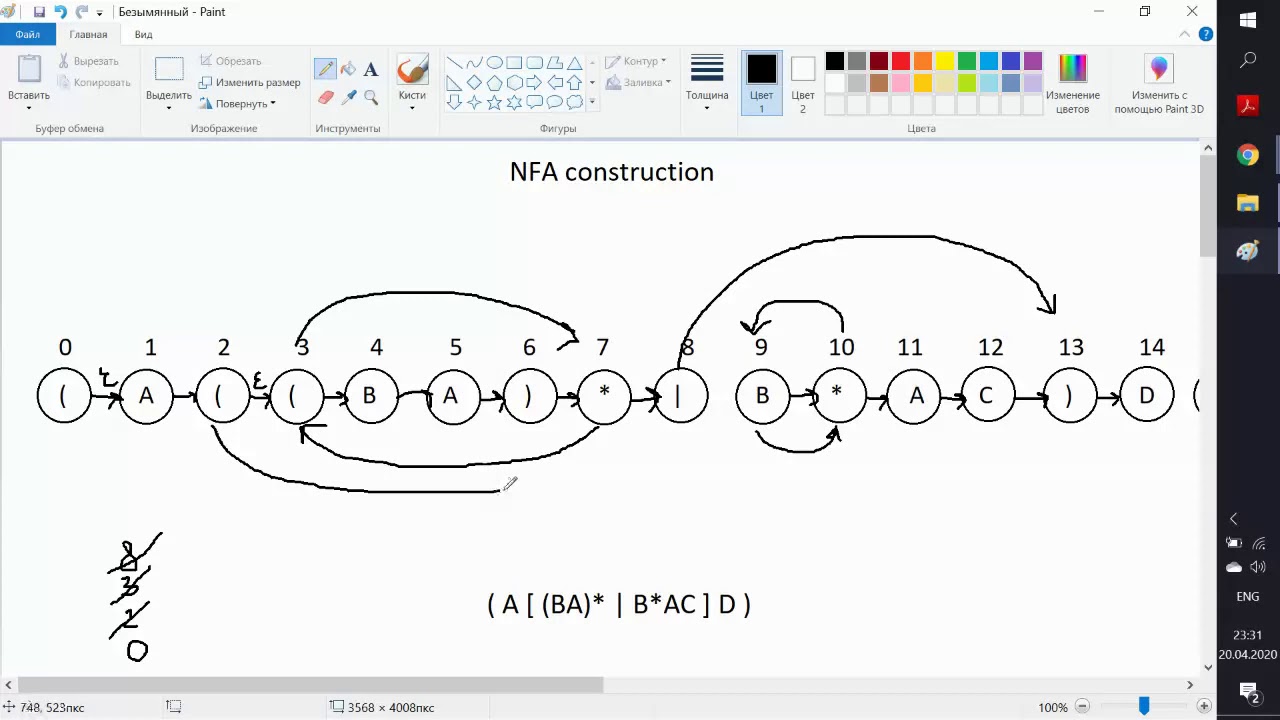Click the horizontal scrollbar thumb

[311, 685]
